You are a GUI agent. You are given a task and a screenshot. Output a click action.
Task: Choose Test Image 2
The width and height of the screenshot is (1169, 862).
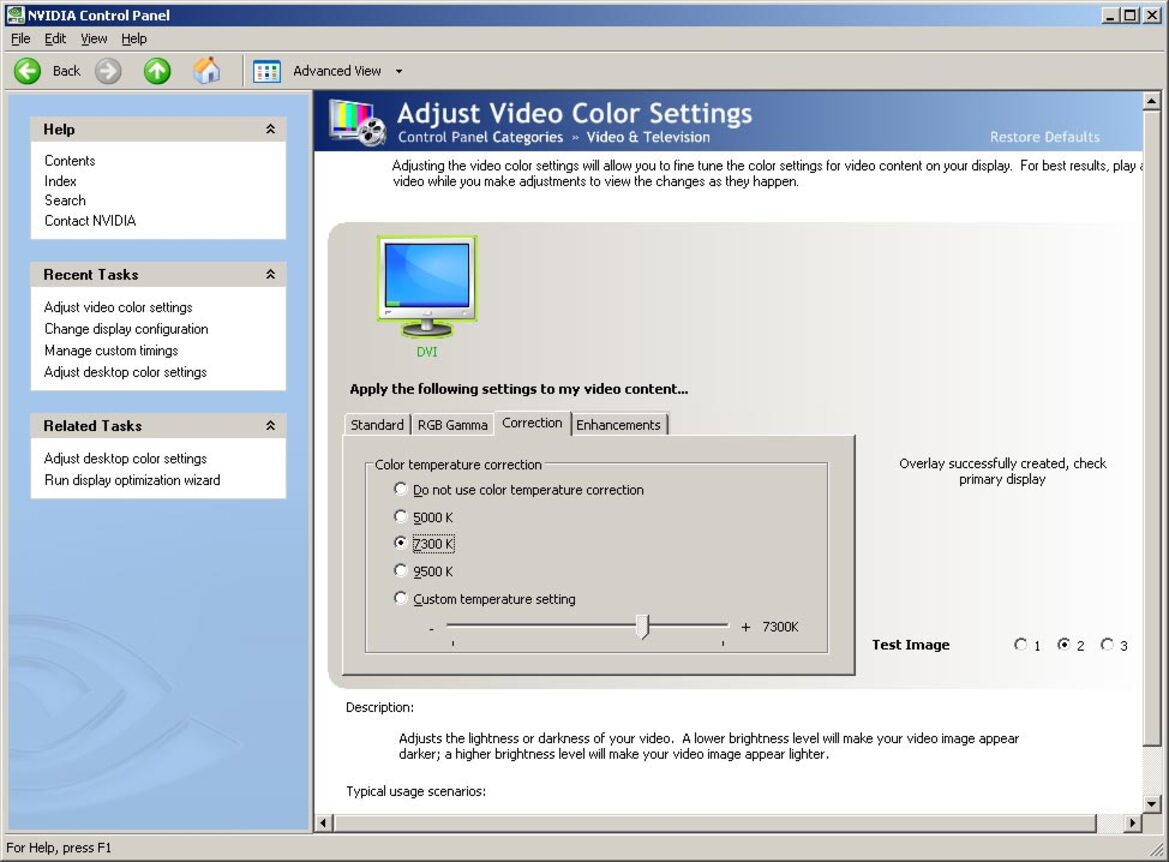pyautogui.click(x=1064, y=644)
